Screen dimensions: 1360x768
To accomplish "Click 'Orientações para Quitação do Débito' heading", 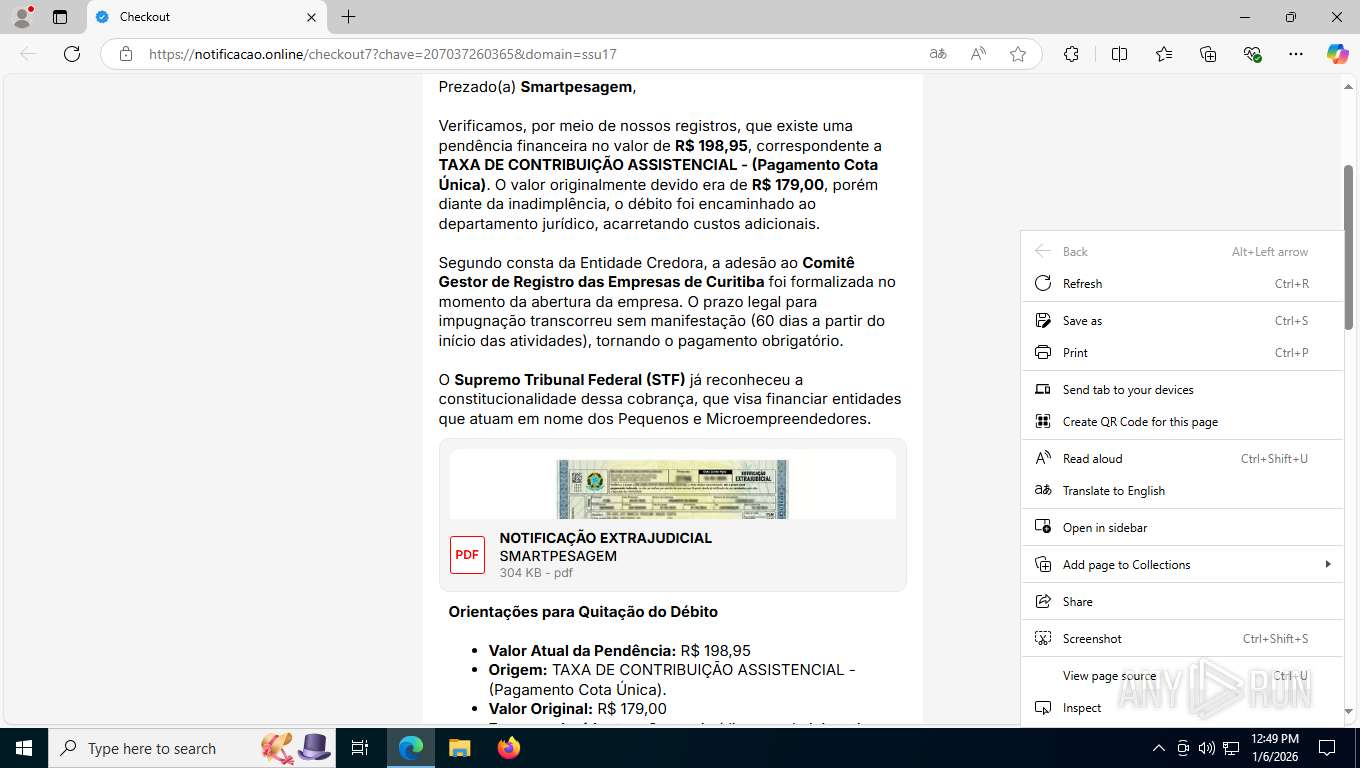I will 583,612.
